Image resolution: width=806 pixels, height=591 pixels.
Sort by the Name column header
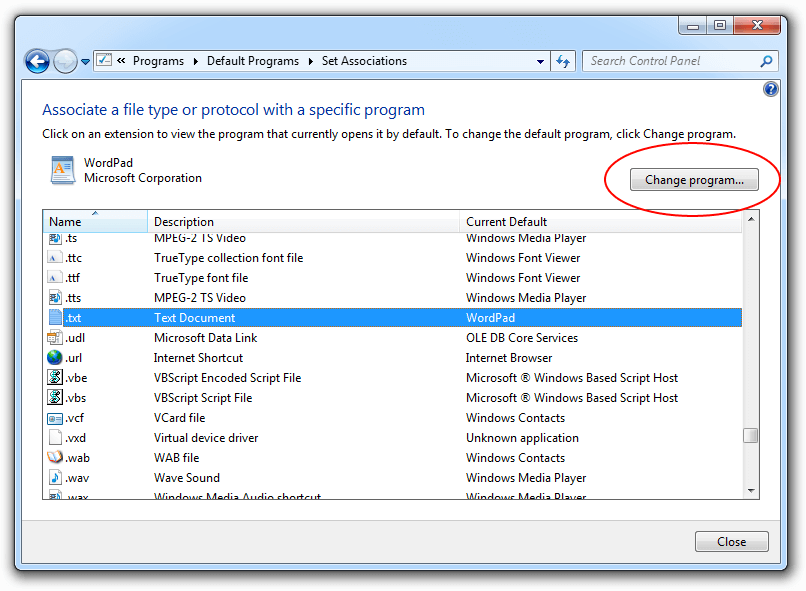95,221
